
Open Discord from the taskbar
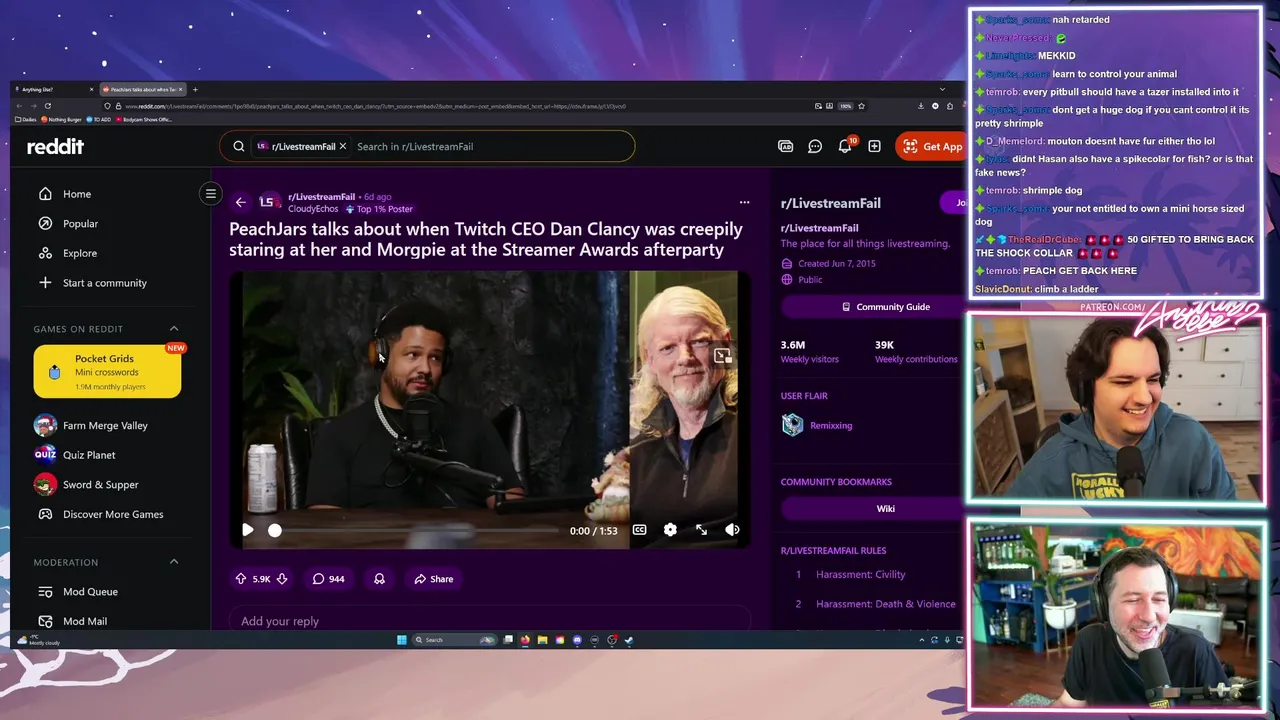point(577,640)
